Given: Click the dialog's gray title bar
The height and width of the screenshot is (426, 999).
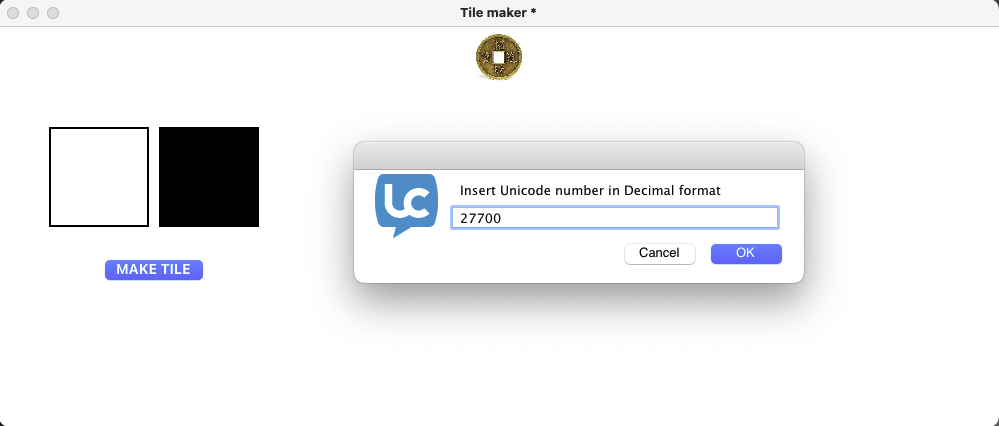Looking at the screenshot, I should 579,156.
